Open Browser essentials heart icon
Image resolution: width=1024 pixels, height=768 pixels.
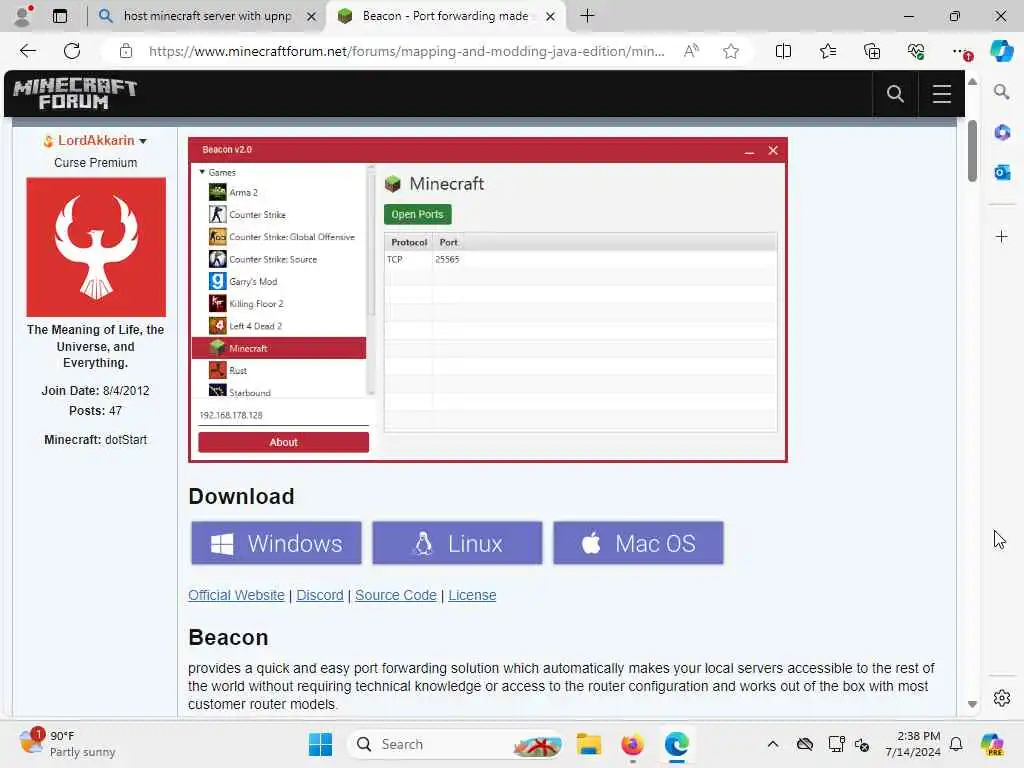(x=916, y=51)
